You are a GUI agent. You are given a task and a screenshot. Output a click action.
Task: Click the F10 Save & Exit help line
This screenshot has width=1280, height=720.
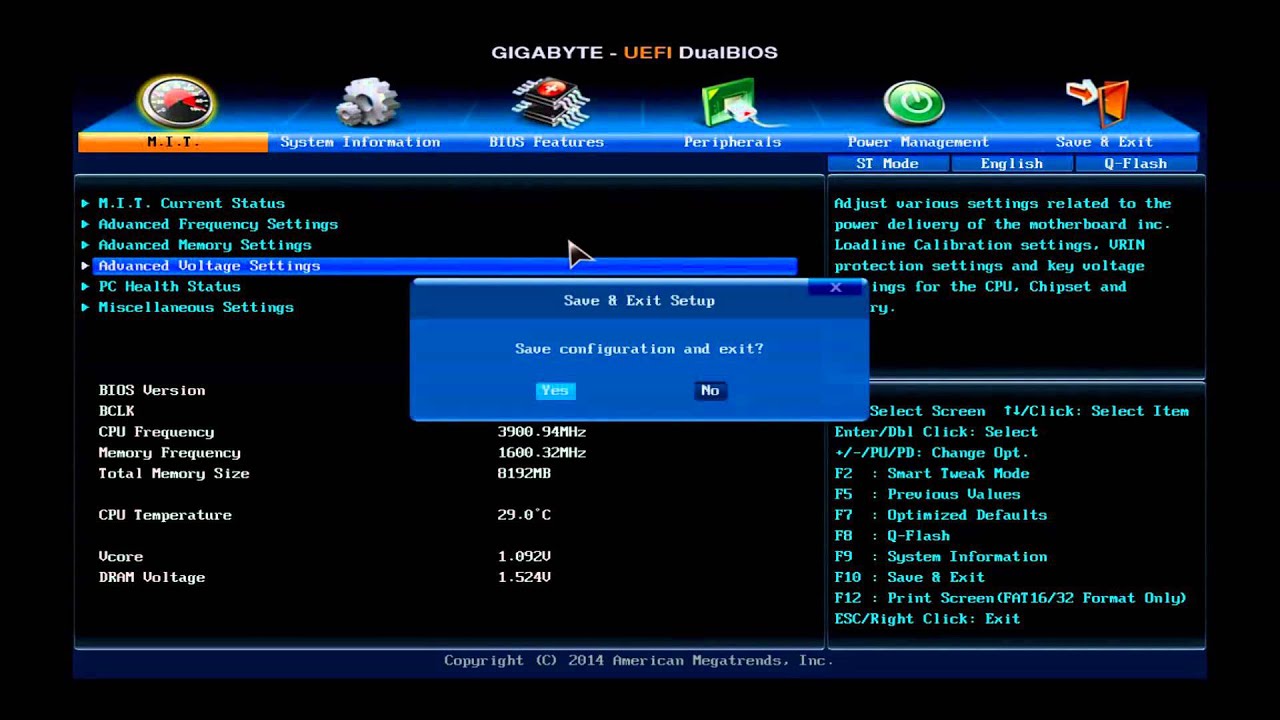[910, 578]
